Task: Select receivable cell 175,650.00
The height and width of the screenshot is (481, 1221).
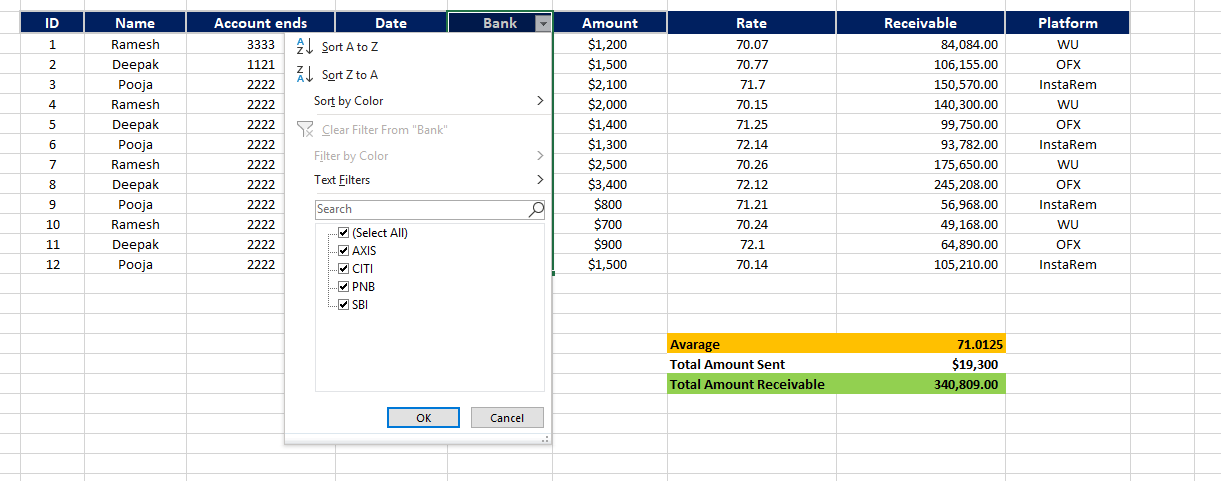Action: pyautogui.click(x=921, y=164)
